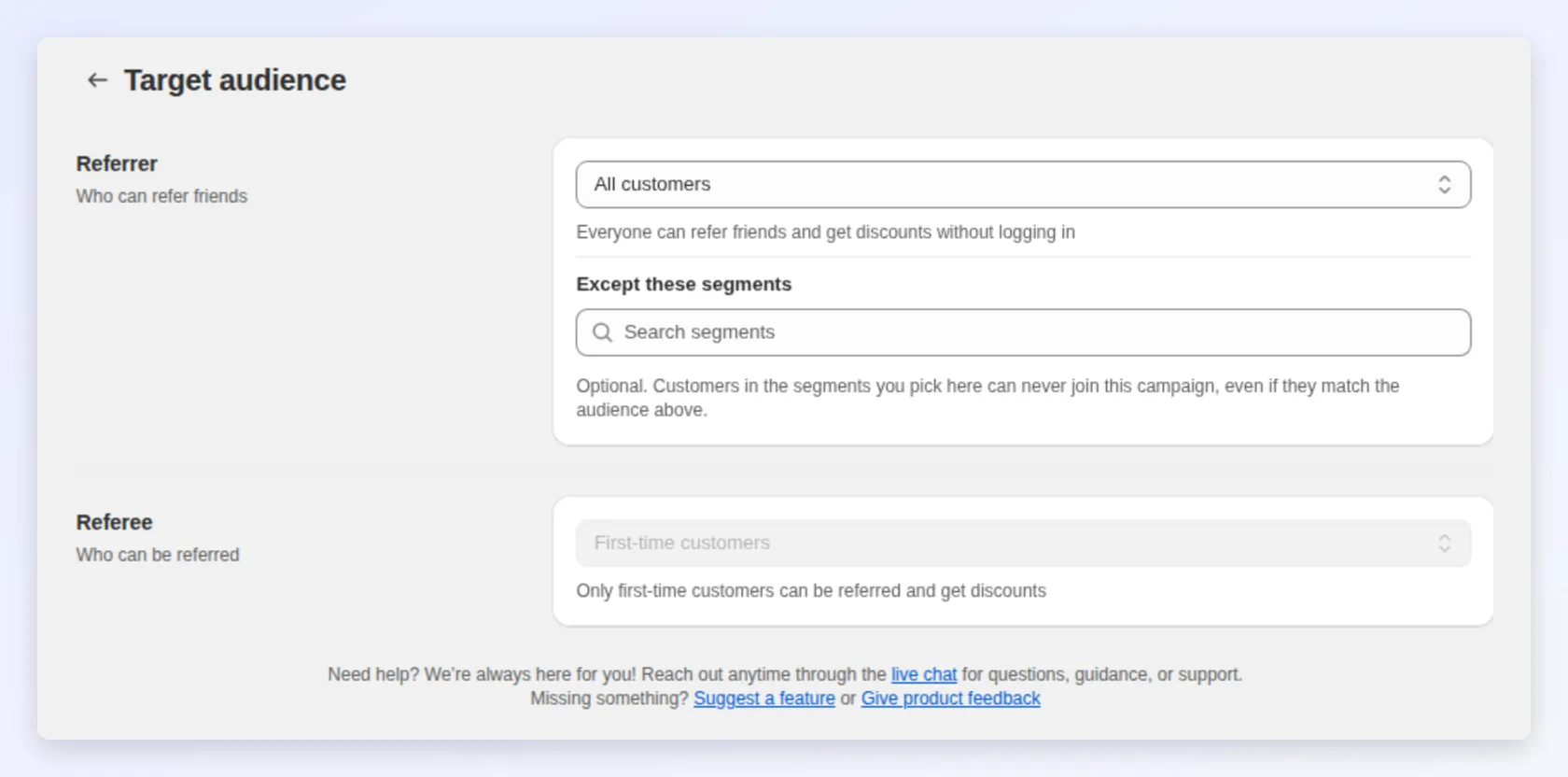Click the 'Who can refer friends' description

(161, 196)
